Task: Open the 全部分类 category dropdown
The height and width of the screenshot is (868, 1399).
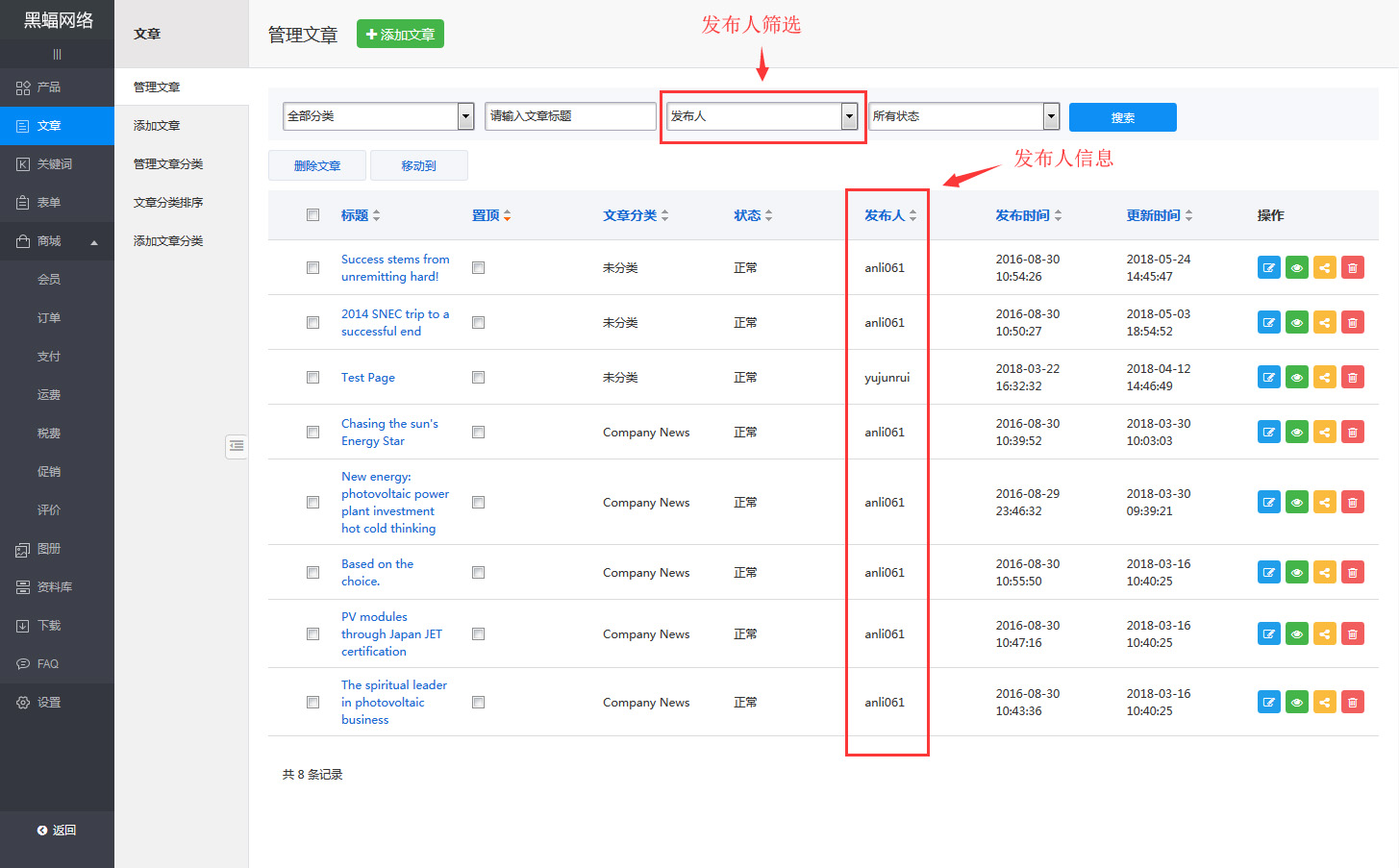Action: 378,116
